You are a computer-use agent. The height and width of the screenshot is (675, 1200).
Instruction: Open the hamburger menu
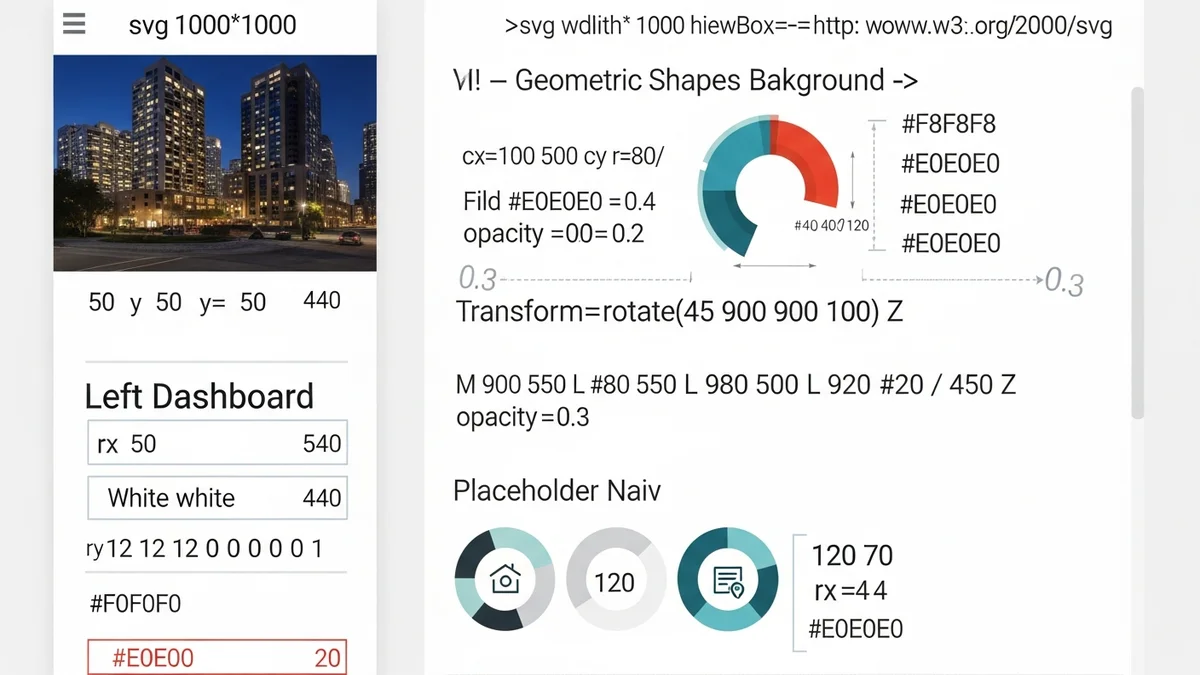(73, 24)
